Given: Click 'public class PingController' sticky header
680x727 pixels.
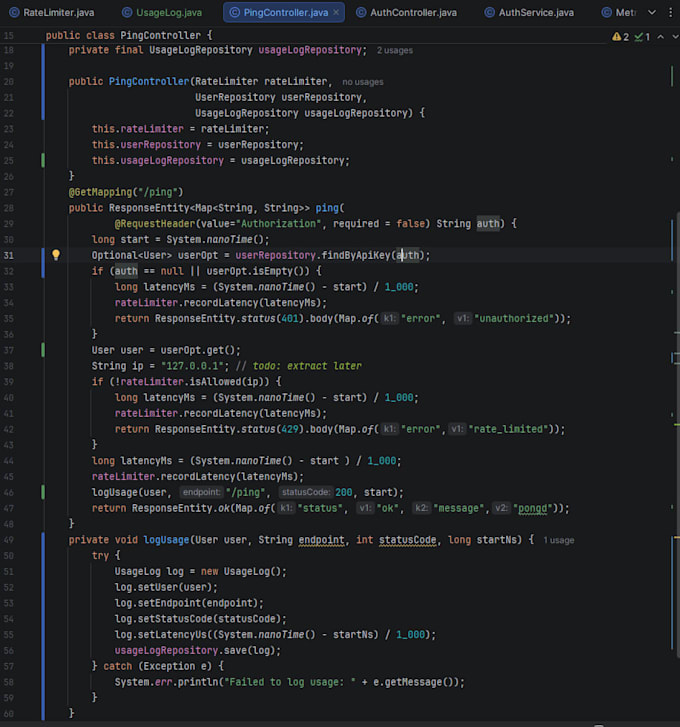Looking at the screenshot, I should point(129,35).
